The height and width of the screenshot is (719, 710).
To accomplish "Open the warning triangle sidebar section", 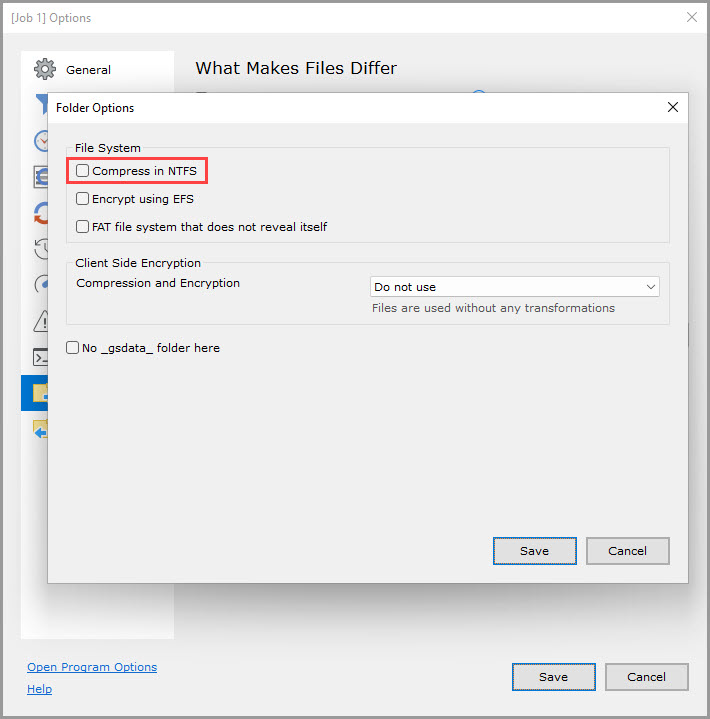I will pyautogui.click(x=40, y=320).
